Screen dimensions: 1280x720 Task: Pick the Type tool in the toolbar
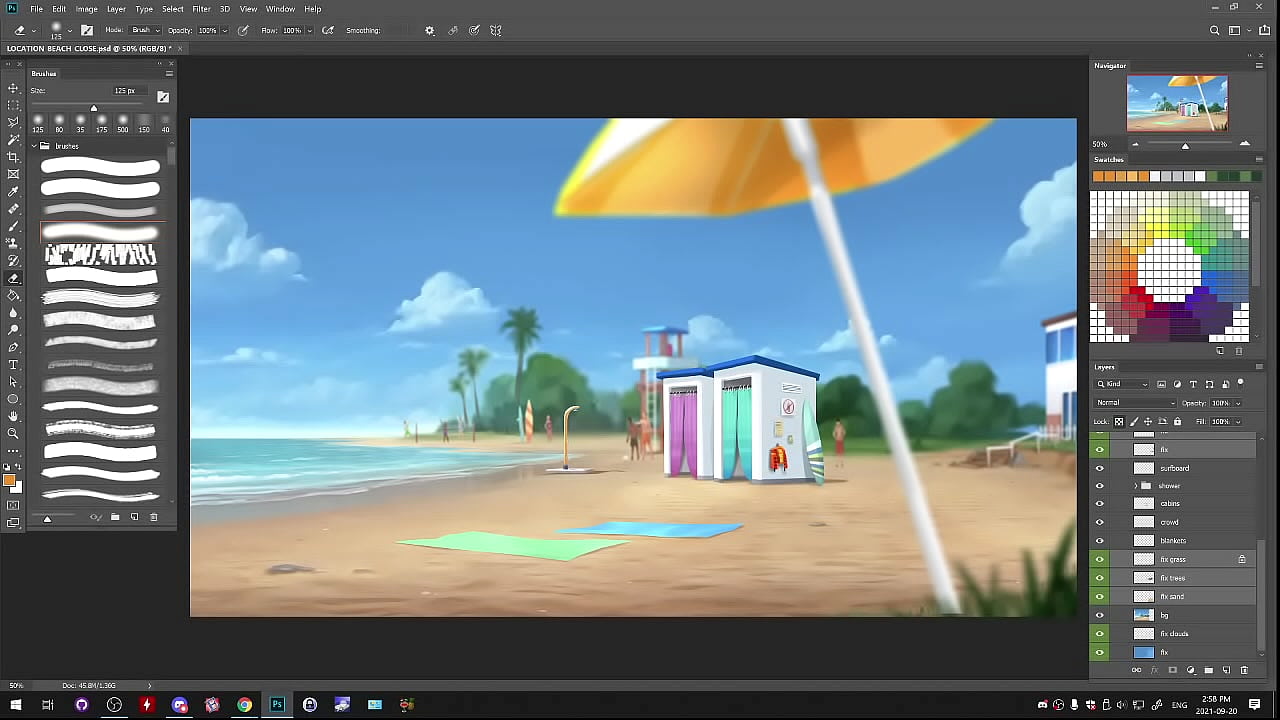[13, 365]
